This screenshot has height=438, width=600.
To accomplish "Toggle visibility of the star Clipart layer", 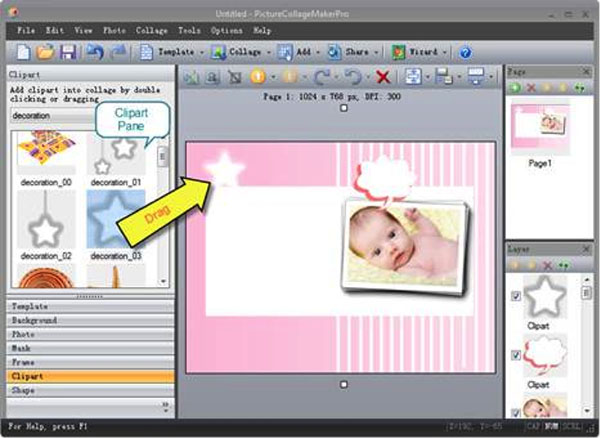I will (515, 295).
